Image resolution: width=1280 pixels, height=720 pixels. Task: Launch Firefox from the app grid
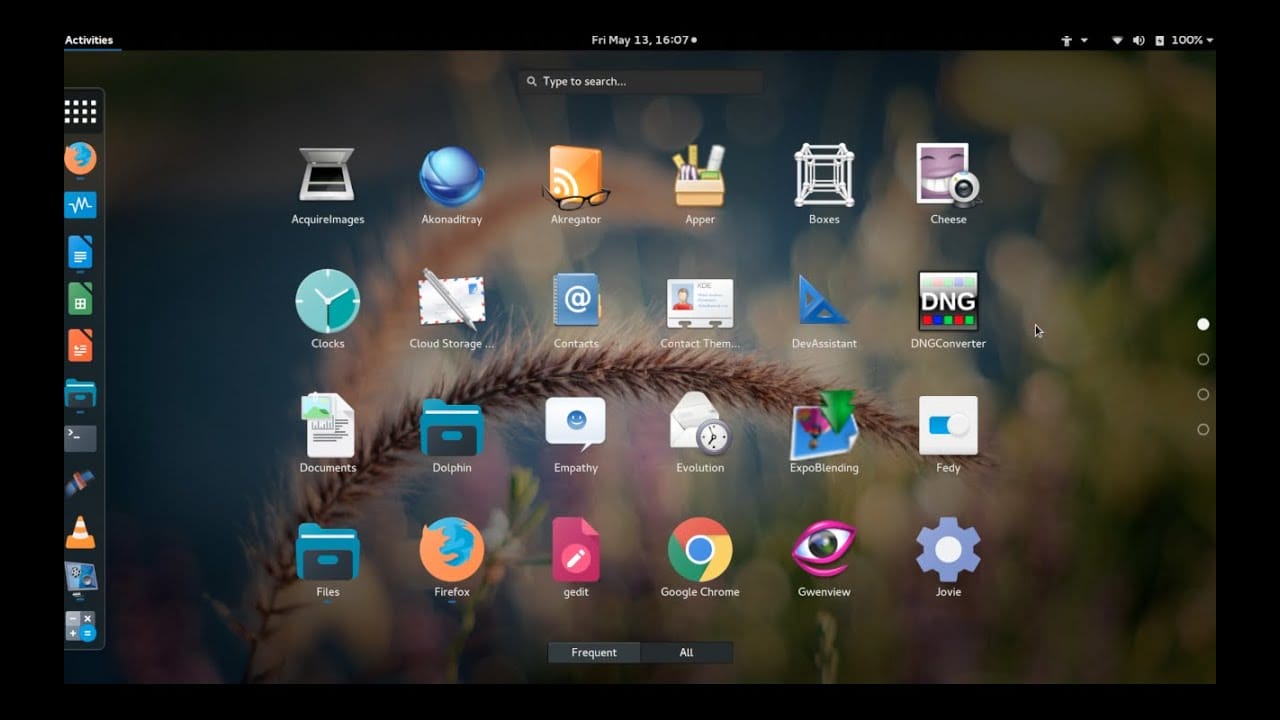click(x=452, y=549)
